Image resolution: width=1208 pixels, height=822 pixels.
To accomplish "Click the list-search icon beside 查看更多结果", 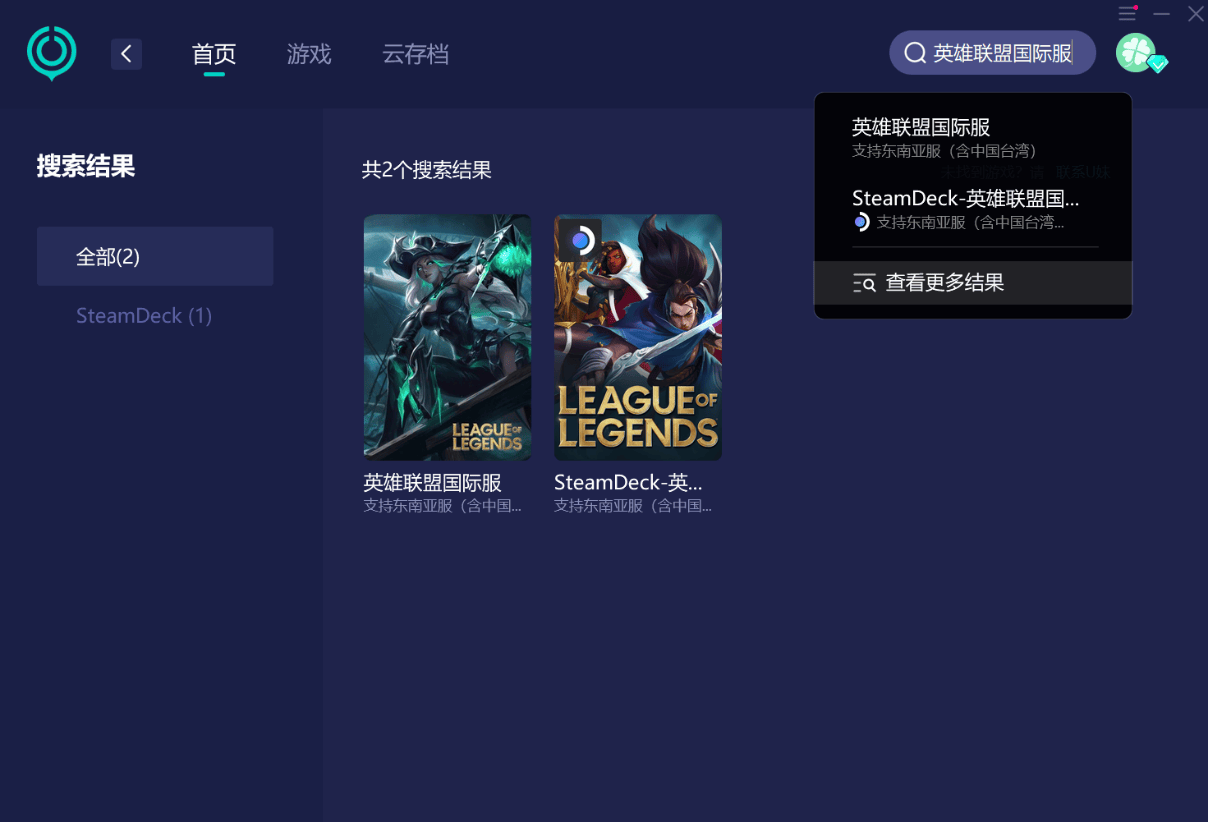I will tap(864, 283).
